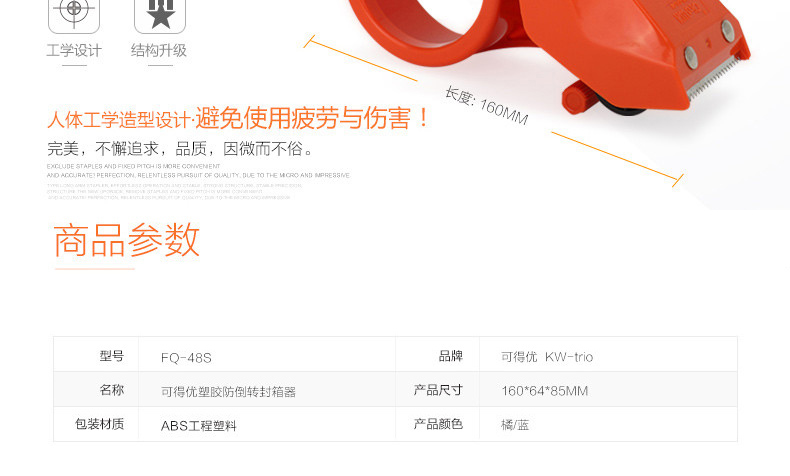Click the 160*64*85MM product size value
The width and height of the screenshot is (790, 476).
pos(545,391)
